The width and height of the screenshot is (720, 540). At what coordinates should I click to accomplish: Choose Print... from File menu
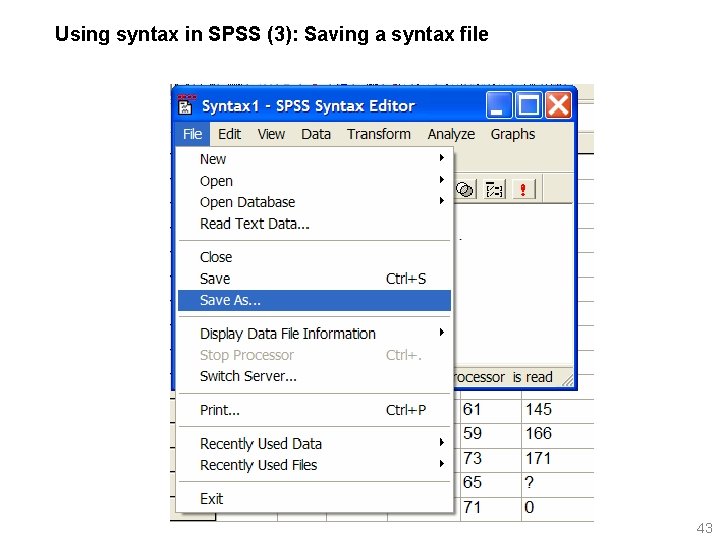[x=315, y=410]
